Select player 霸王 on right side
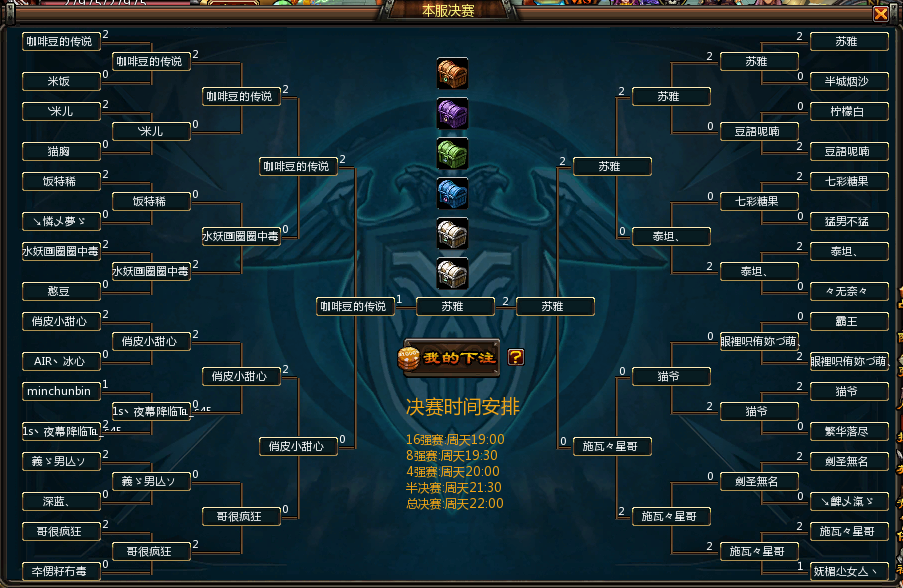The width and height of the screenshot is (903, 588). click(x=849, y=321)
